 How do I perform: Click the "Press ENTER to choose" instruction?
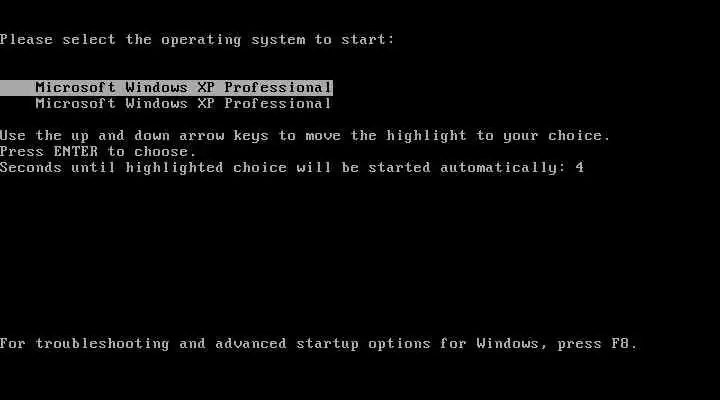pos(98,152)
